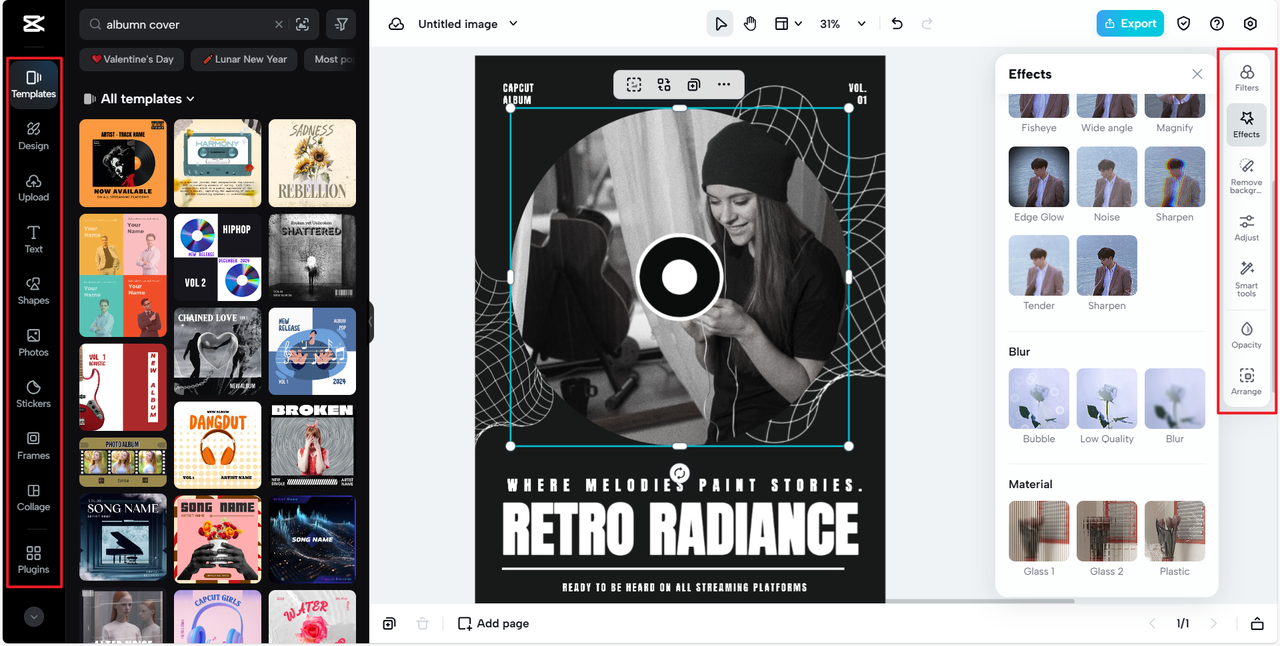Expand the sidebar collapse chevron at bottom
This screenshot has width=1280, height=646.
click(x=34, y=617)
